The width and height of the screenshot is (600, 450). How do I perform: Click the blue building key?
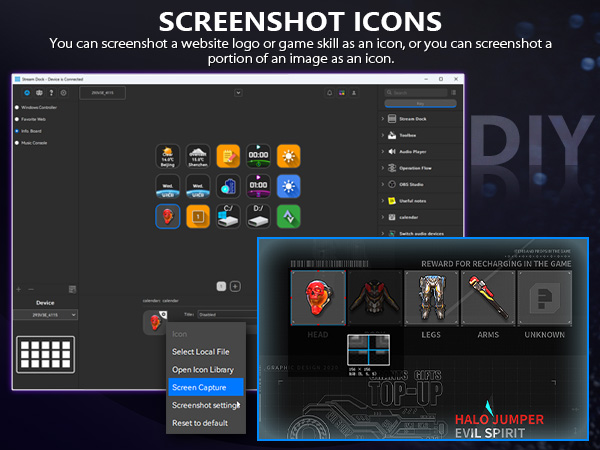point(228,186)
